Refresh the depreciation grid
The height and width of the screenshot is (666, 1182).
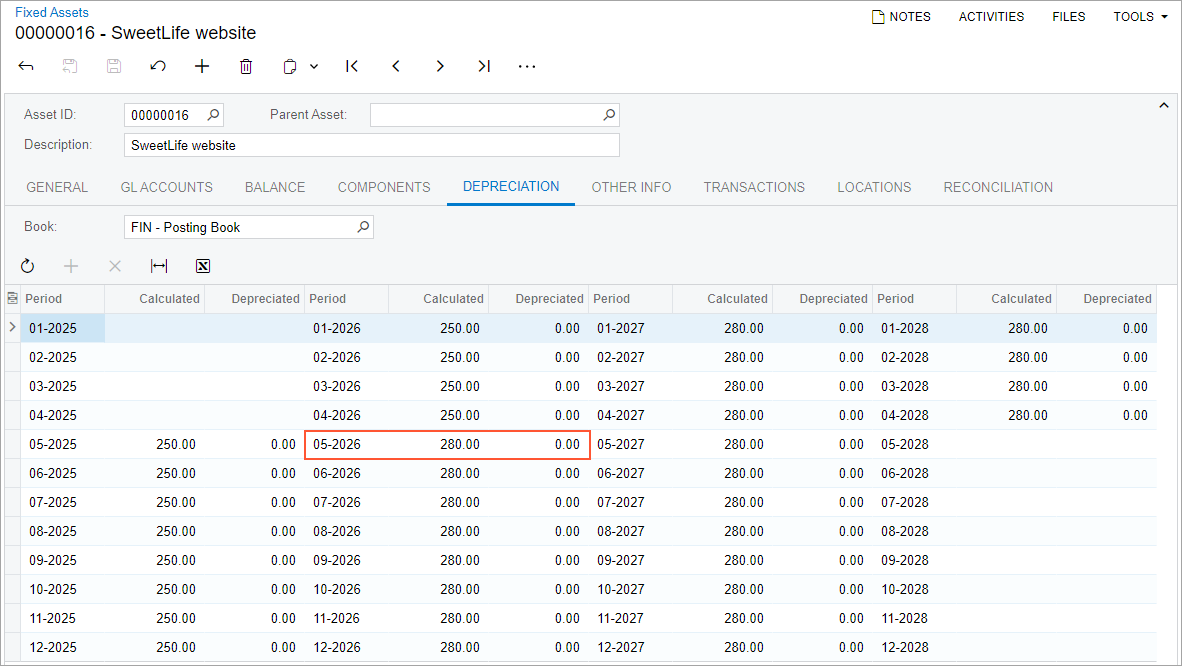point(27,266)
